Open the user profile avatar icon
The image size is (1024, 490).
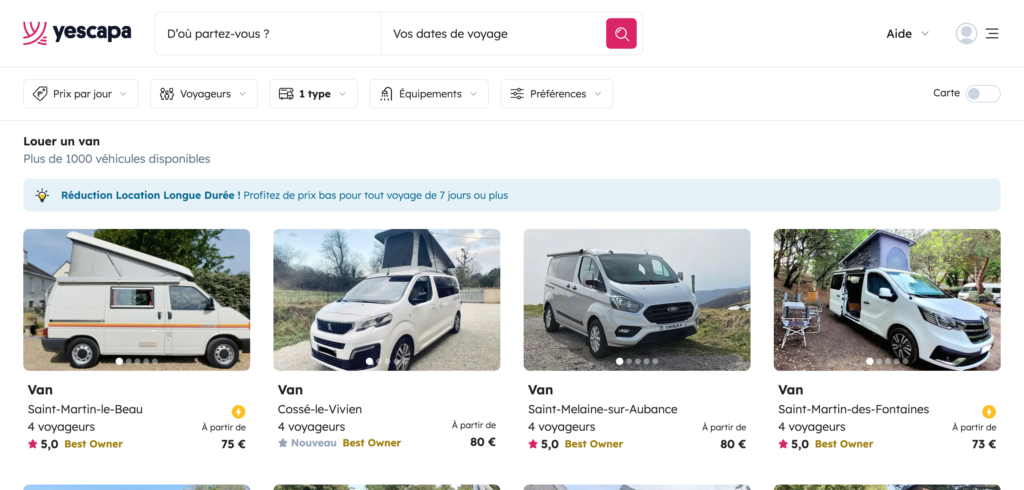coord(966,33)
